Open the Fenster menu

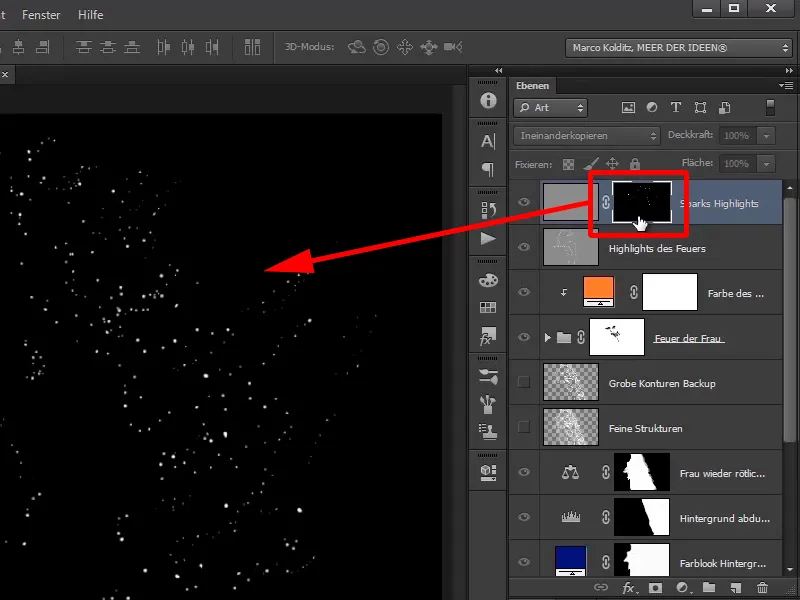click(41, 15)
